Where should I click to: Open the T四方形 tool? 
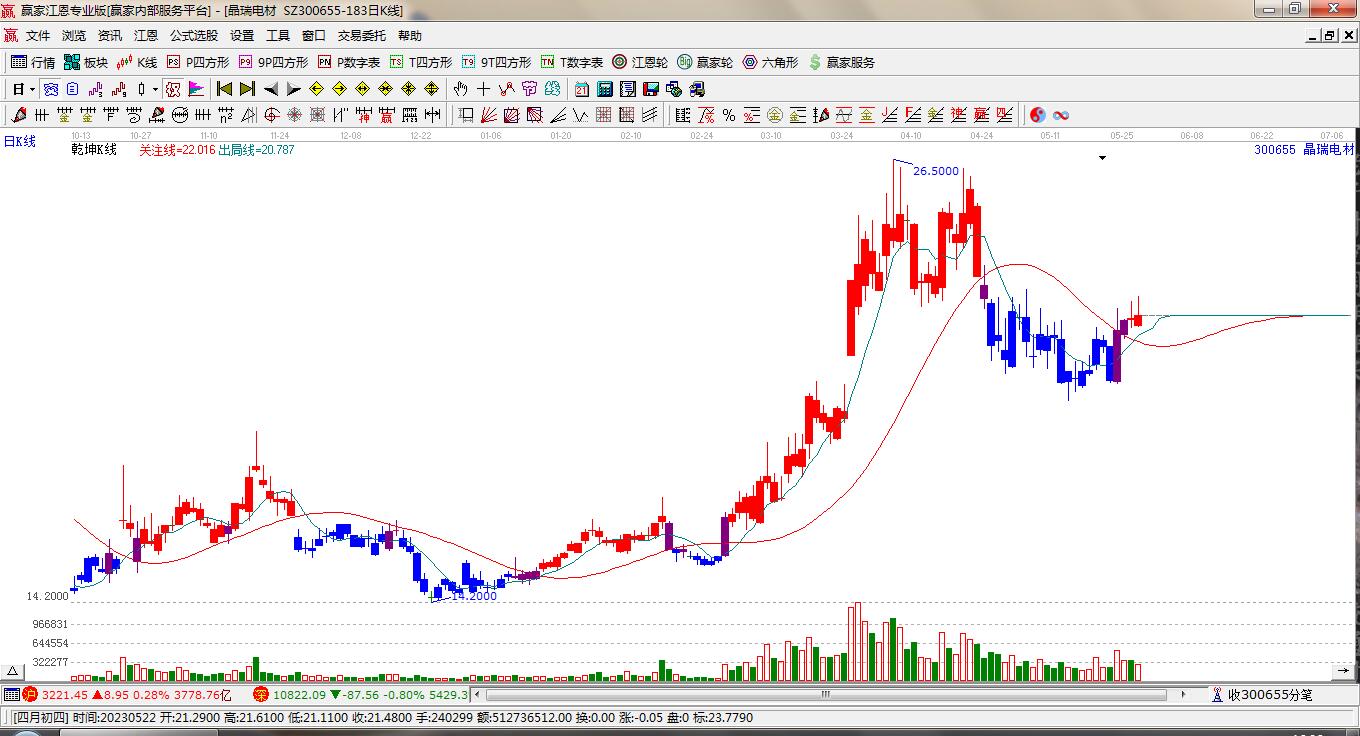(421, 62)
